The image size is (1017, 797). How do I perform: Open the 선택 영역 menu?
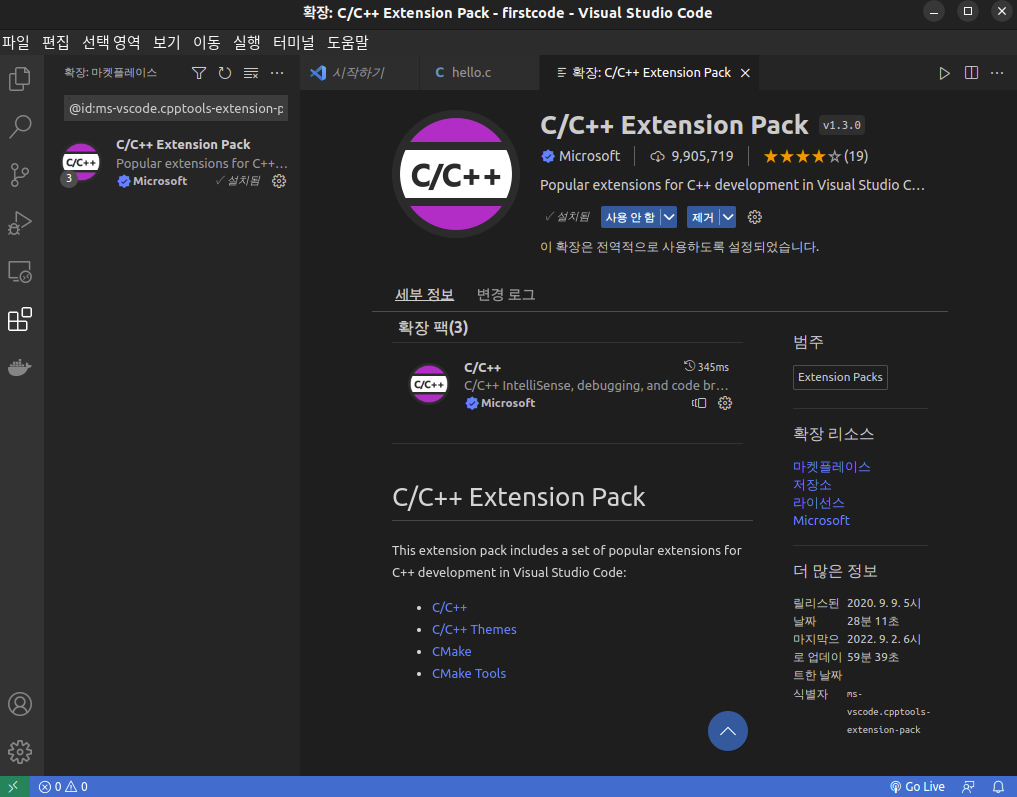click(111, 43)
